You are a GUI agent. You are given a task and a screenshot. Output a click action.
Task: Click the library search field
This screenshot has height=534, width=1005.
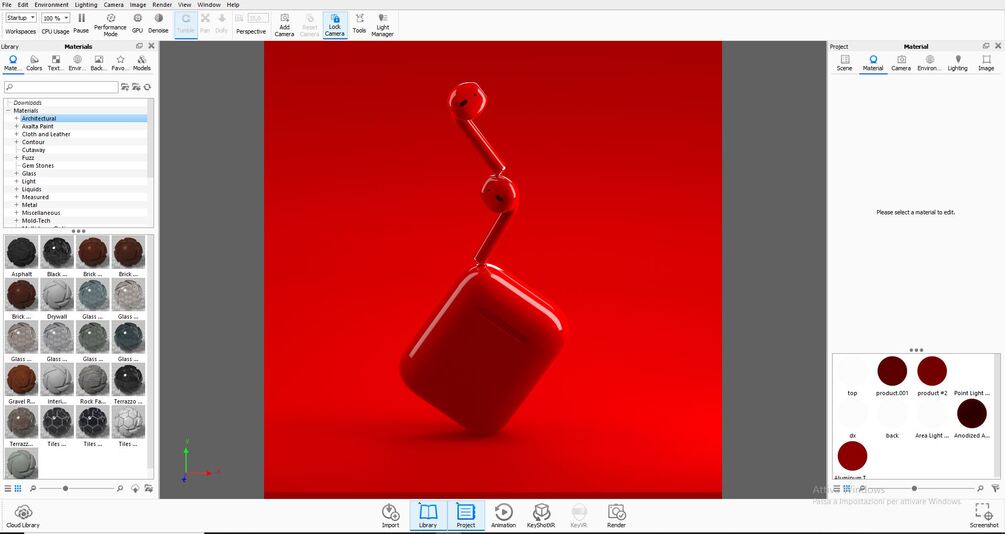(62, 87)
